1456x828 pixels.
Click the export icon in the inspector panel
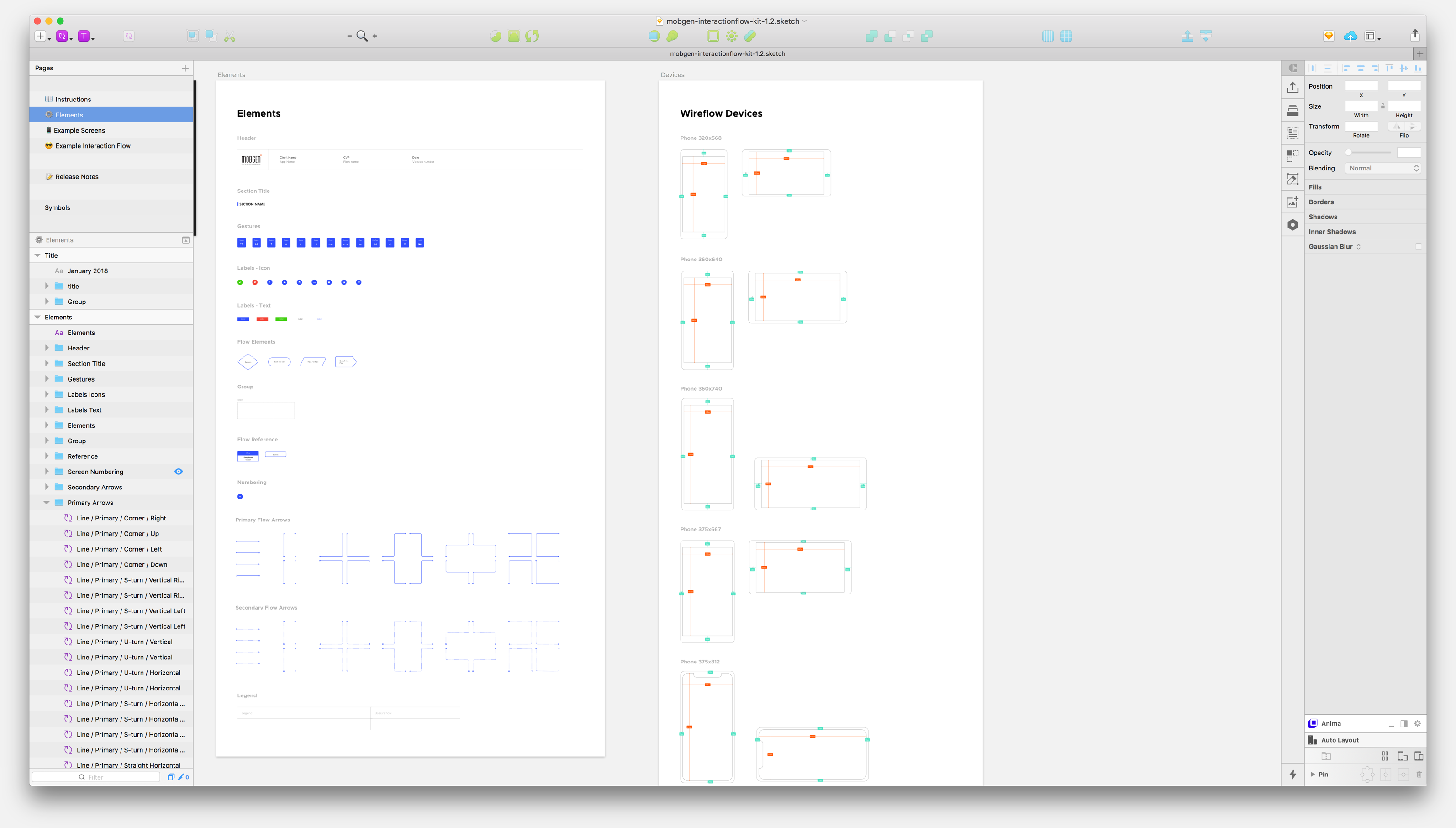(x=1293, y=88)
